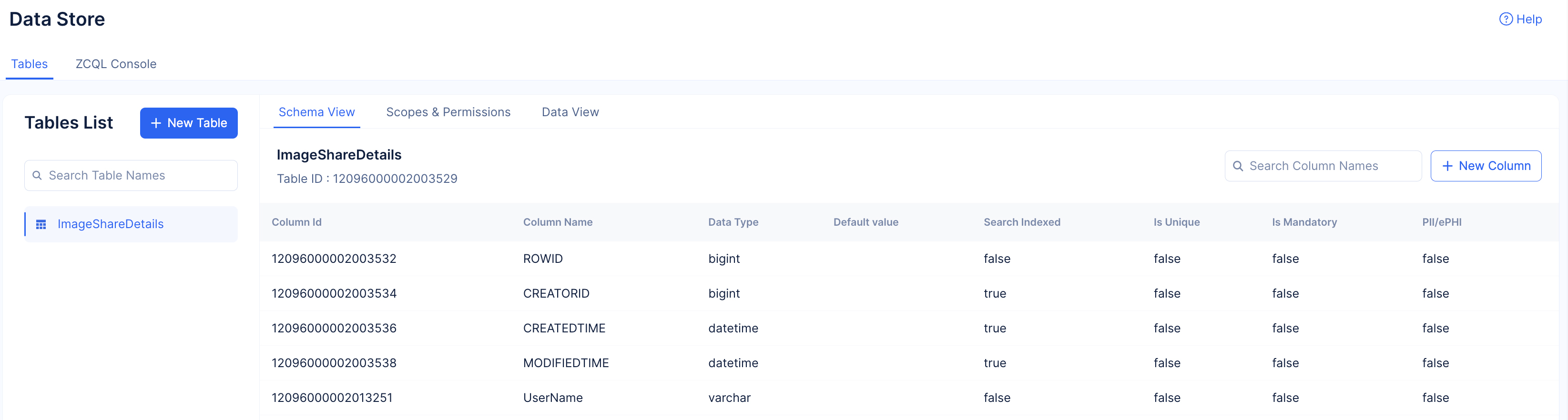Click the plus icon on New Column
The height and width of the screenshot is (420, 1568).
tap(1447, 167)
